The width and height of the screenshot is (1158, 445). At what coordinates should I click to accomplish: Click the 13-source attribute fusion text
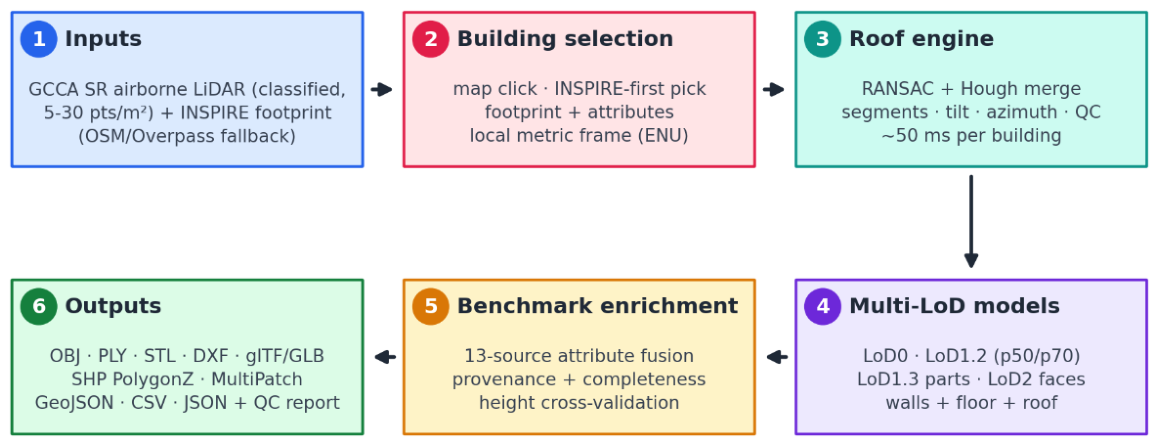pos(579,356)
